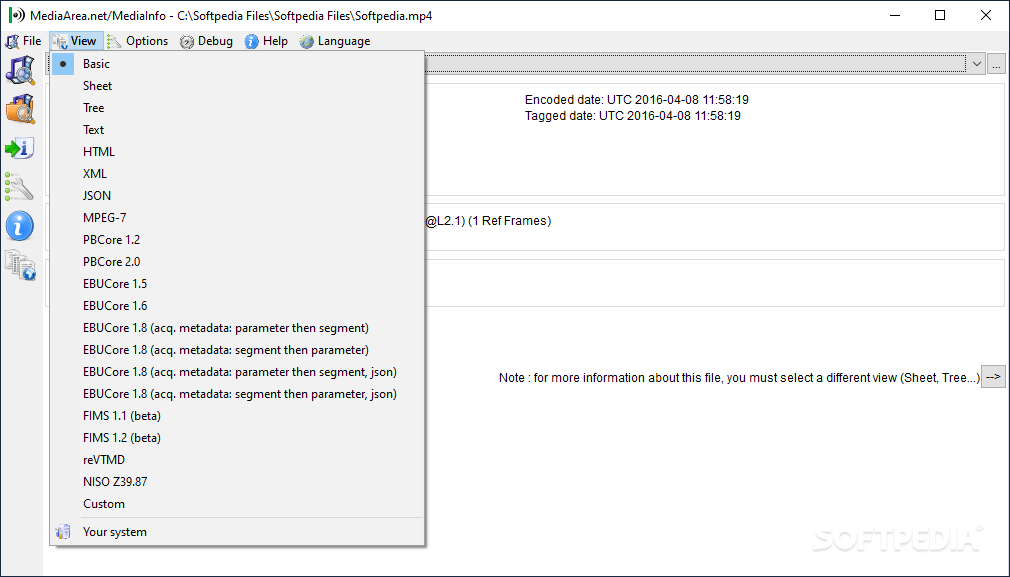Expand the file path dropdown arrow
Viewport: 1010px width, 577px height.
pos(977,64)
